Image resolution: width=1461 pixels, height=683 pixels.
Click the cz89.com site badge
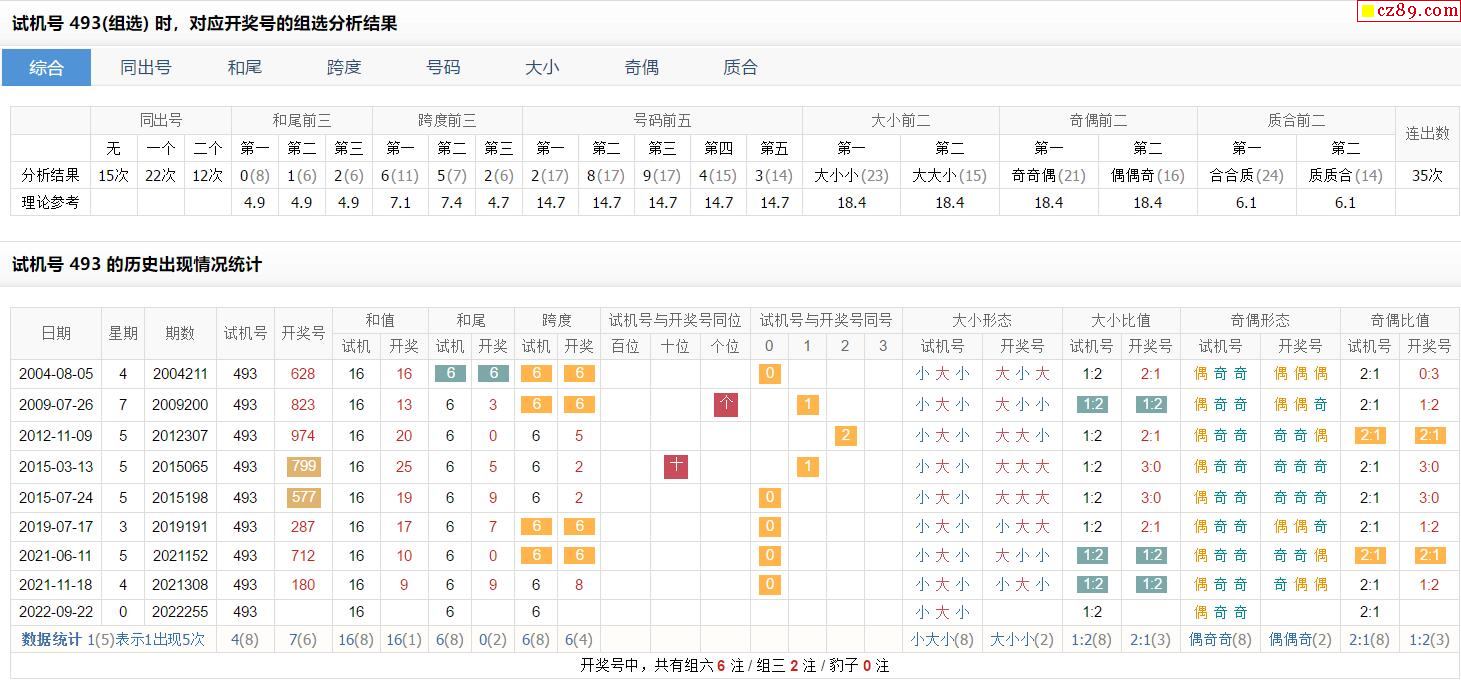click(1409, 11)
